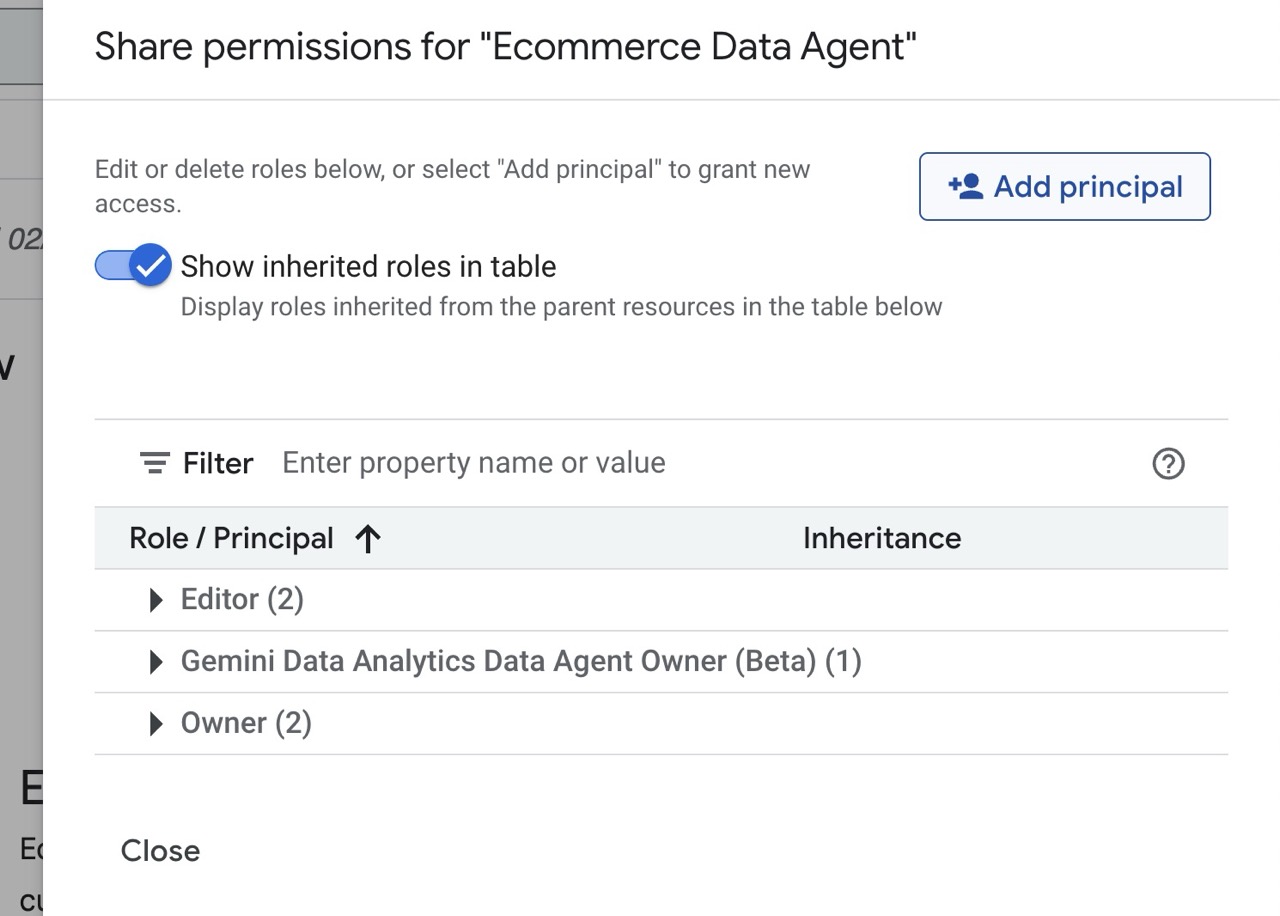Expand the Owner role arrow

[x=155, y=724]
